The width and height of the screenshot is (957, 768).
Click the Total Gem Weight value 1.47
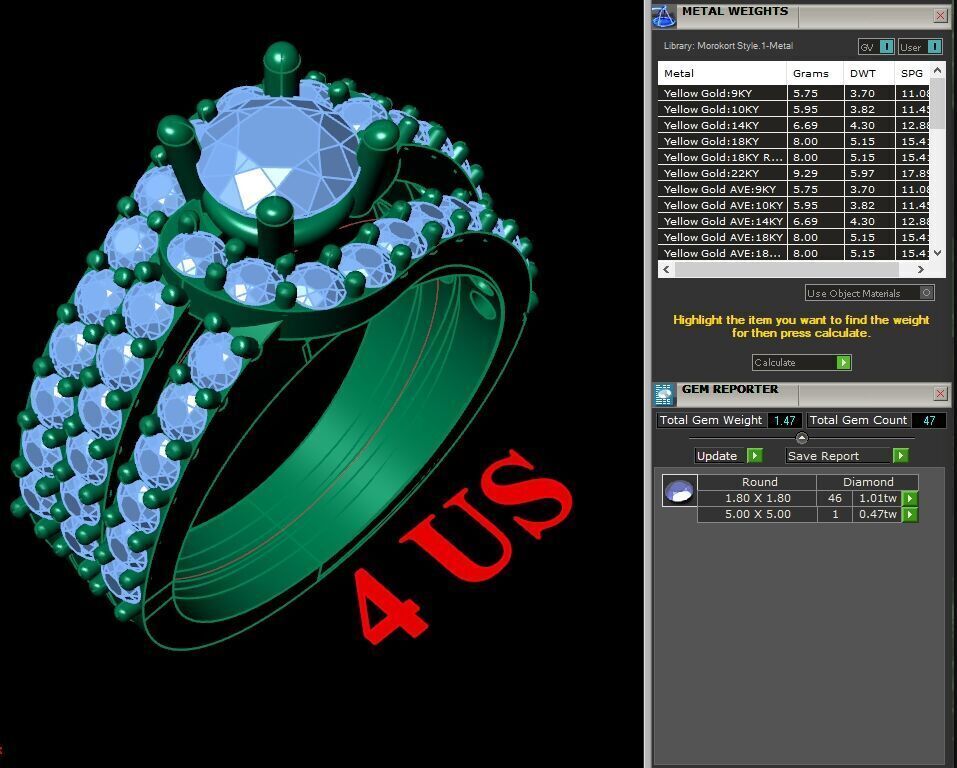[x=784, y=421]
